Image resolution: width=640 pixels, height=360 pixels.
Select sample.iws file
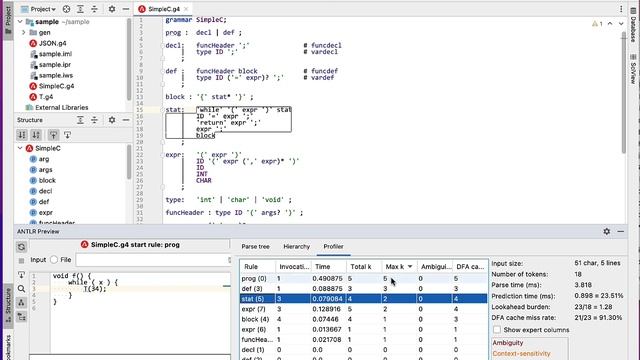51,75
